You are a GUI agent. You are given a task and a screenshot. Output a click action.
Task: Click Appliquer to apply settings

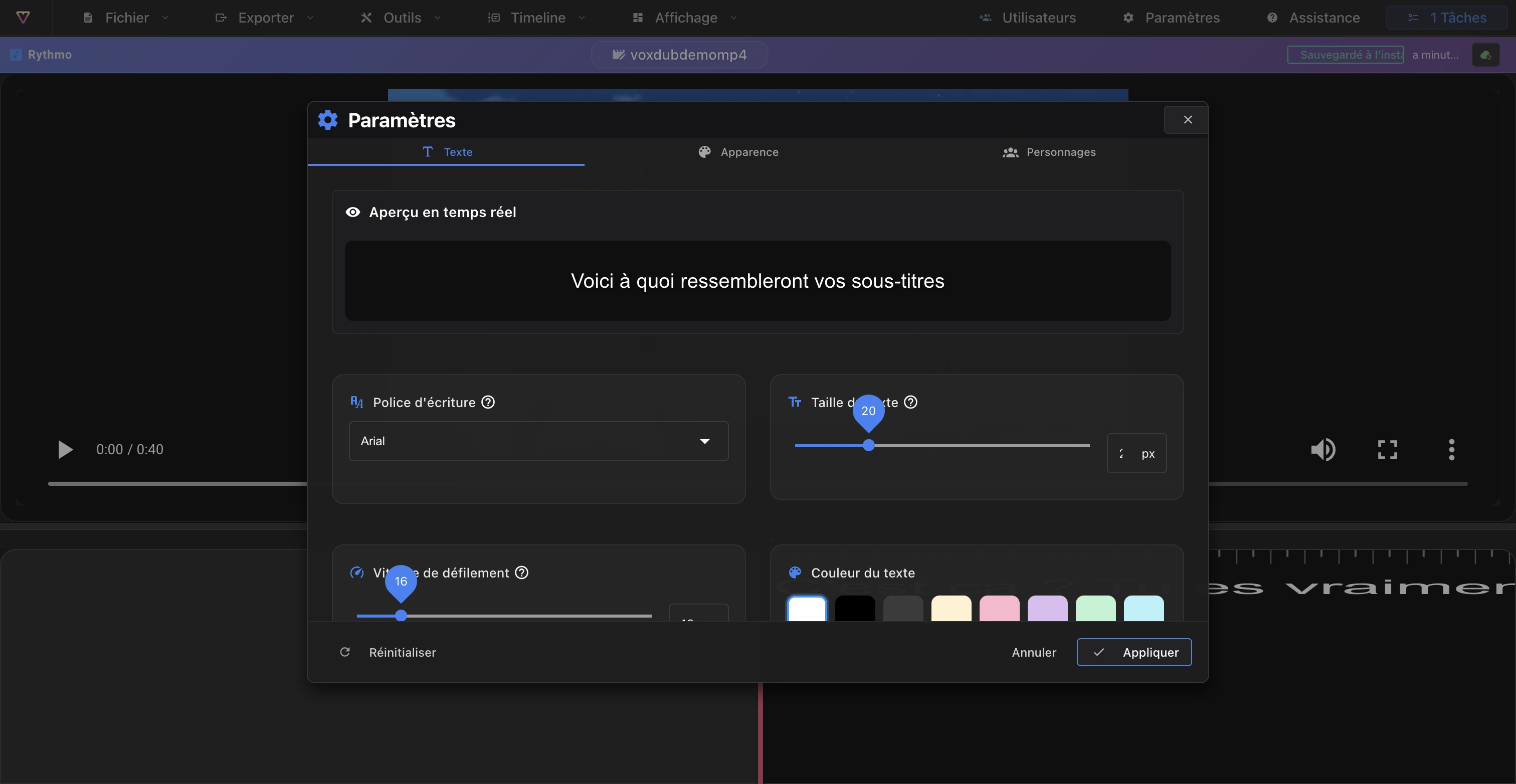[1134, 652]
